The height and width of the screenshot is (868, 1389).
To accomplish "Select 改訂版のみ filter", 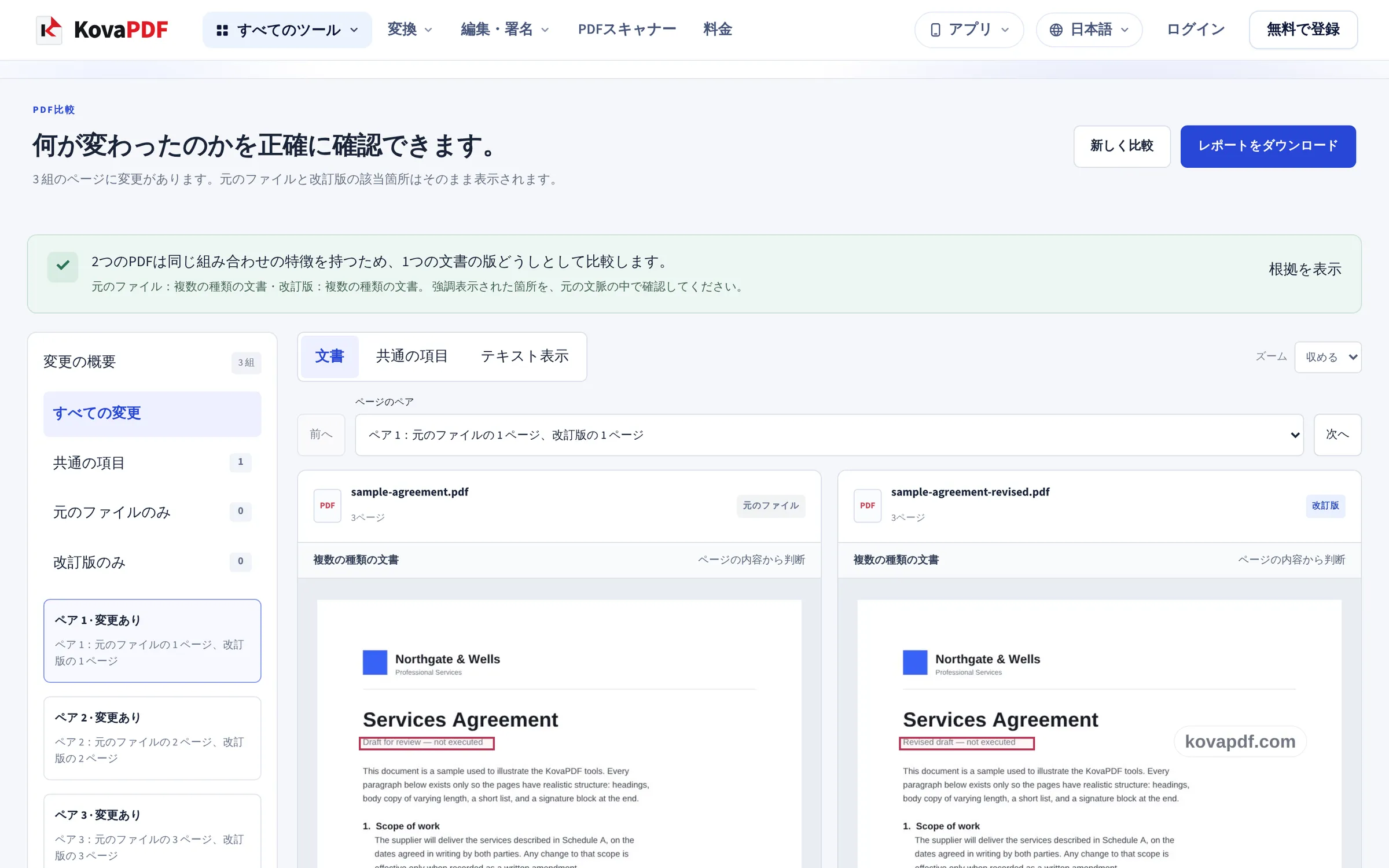I will [152, 562].
